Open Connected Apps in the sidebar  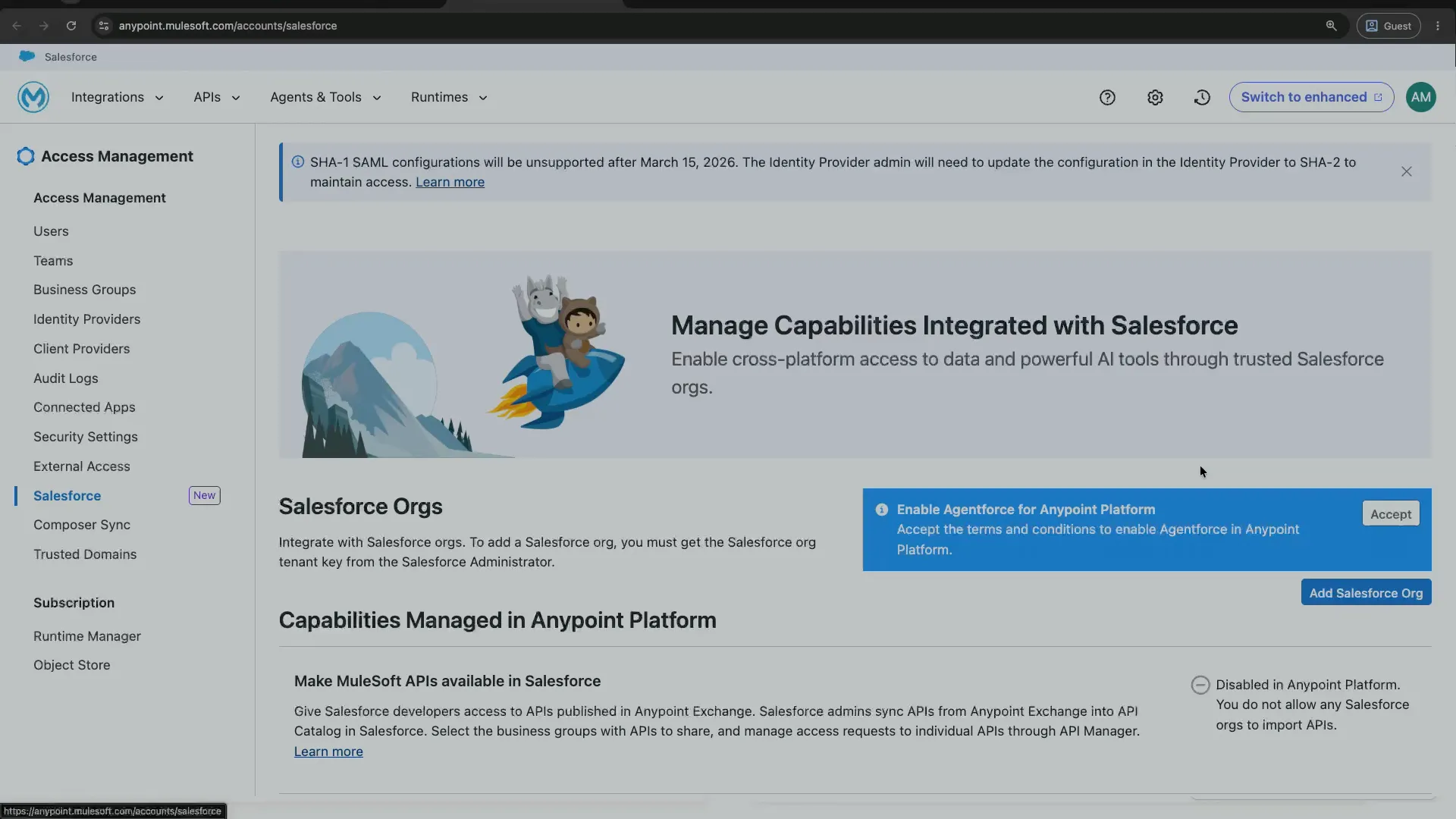pyautogui.click(x=84, y=407)
